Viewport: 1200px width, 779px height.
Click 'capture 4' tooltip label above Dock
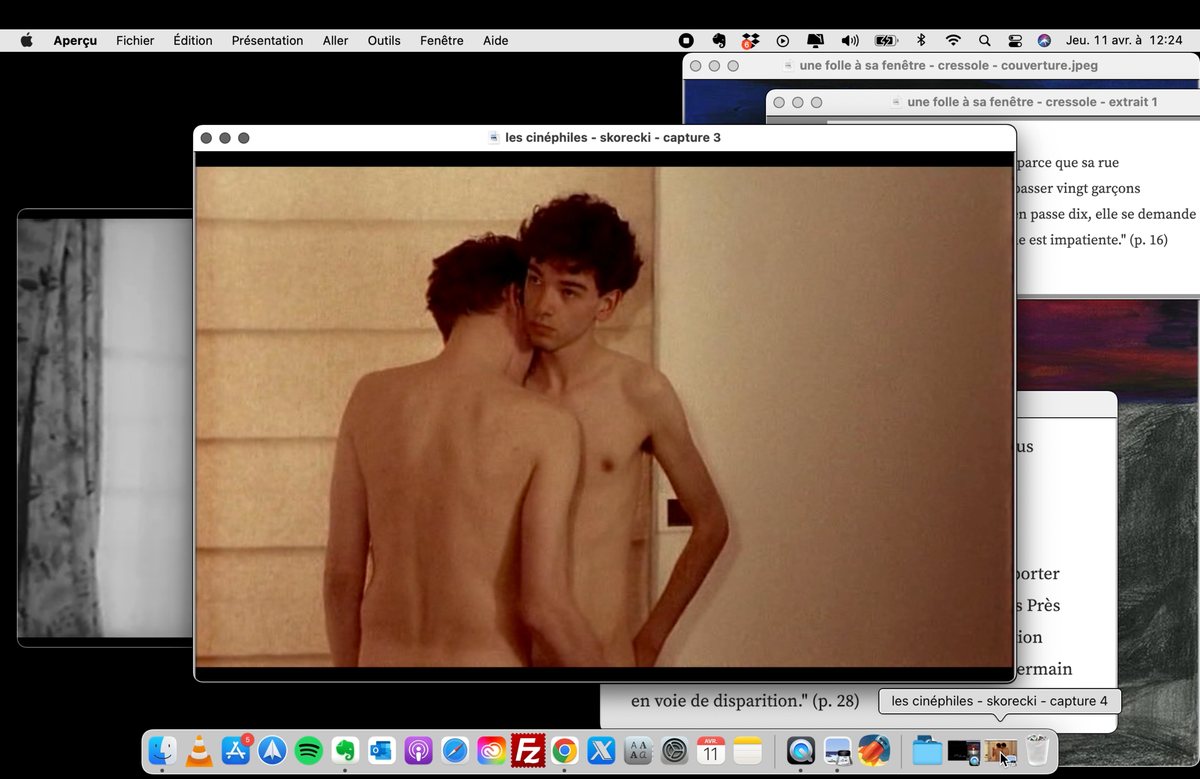point(1000,701)
